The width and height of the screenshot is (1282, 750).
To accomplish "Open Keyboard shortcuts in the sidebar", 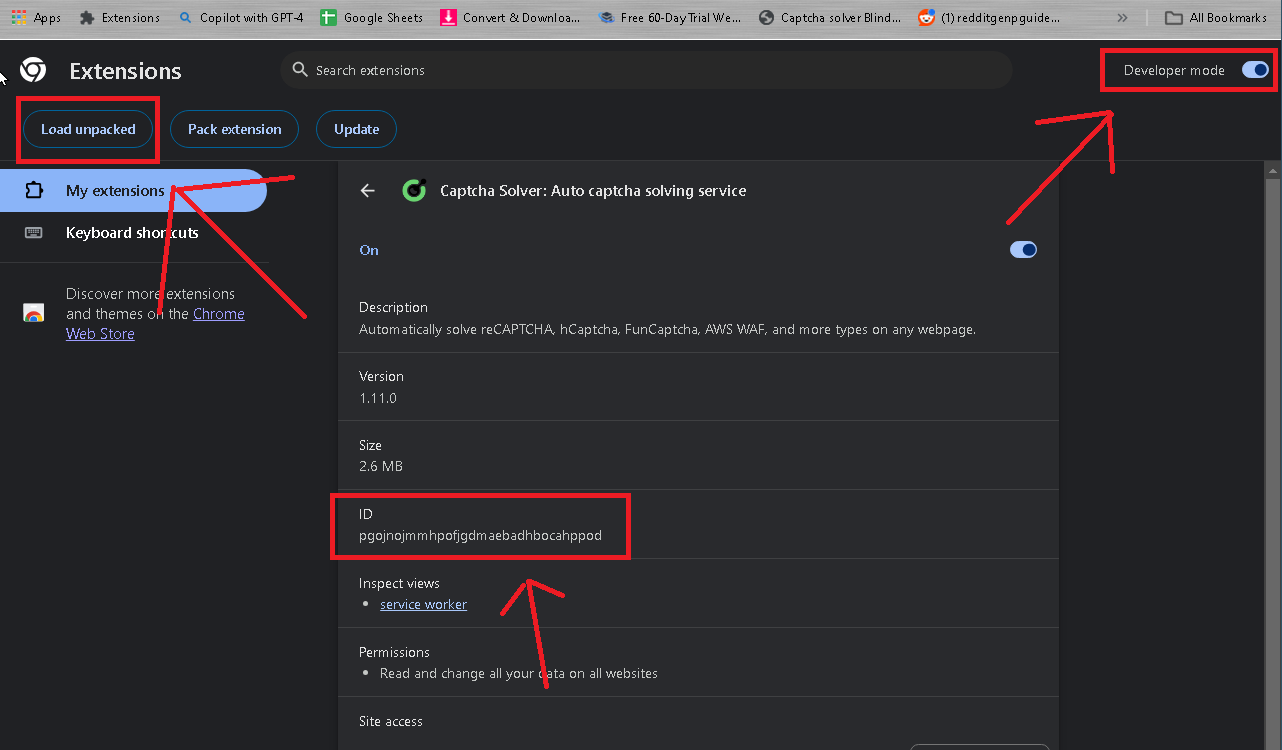I will [x=131, y=232].
